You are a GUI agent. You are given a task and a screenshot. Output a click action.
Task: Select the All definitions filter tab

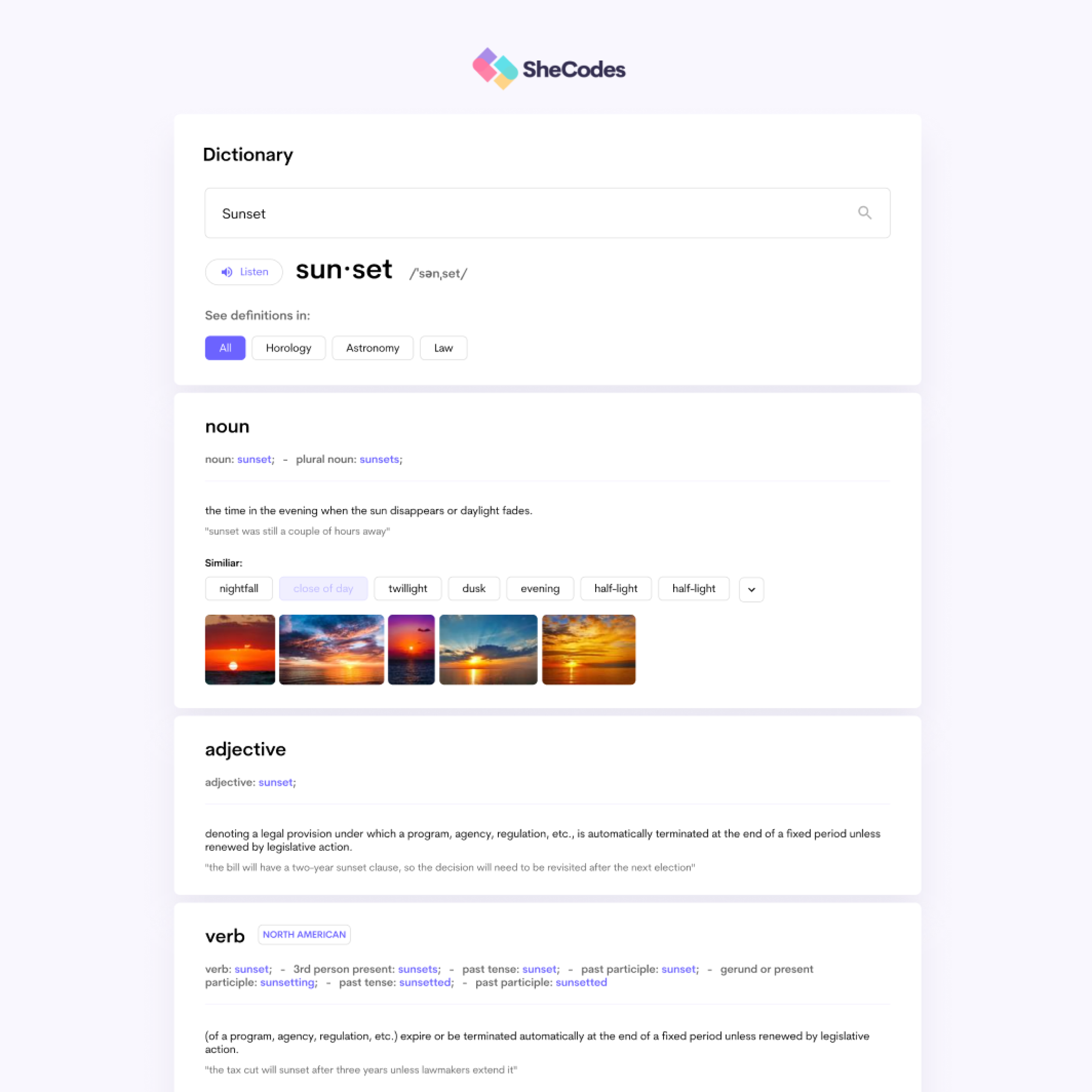(x=223, y=347)
